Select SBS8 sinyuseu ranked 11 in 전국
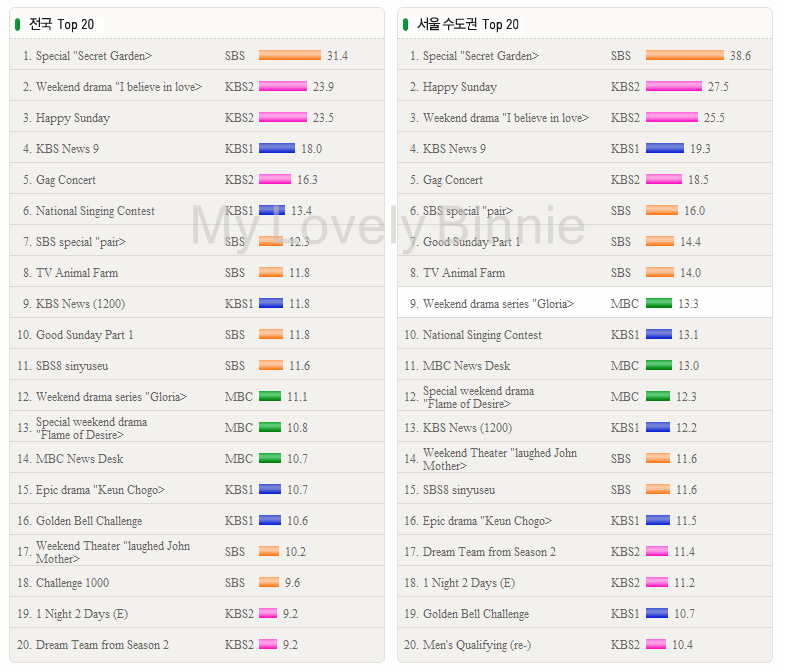This screenshot has width=785, height=672. coord(72,366)
